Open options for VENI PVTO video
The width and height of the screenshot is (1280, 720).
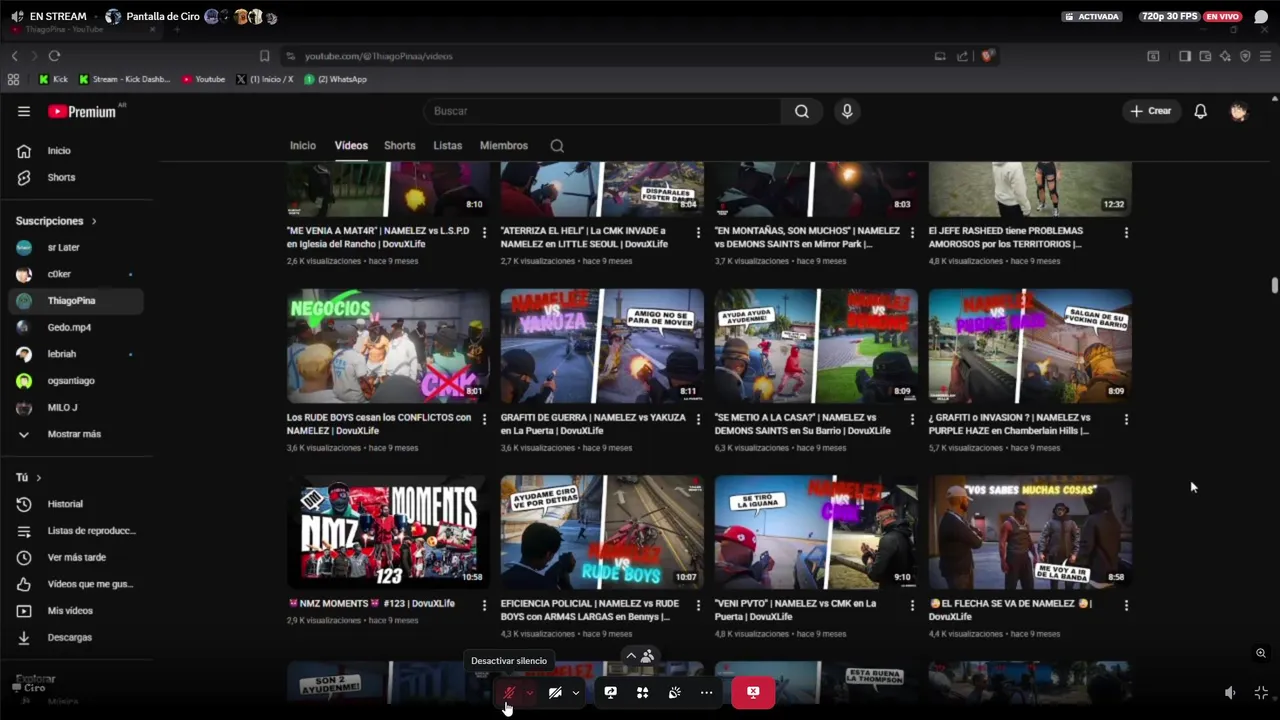tap(912, 605)
